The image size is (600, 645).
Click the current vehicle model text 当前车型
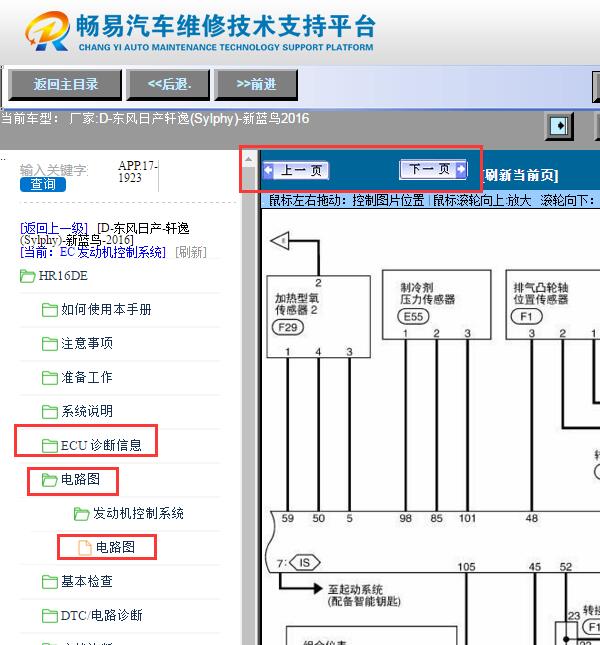[155, 118]
